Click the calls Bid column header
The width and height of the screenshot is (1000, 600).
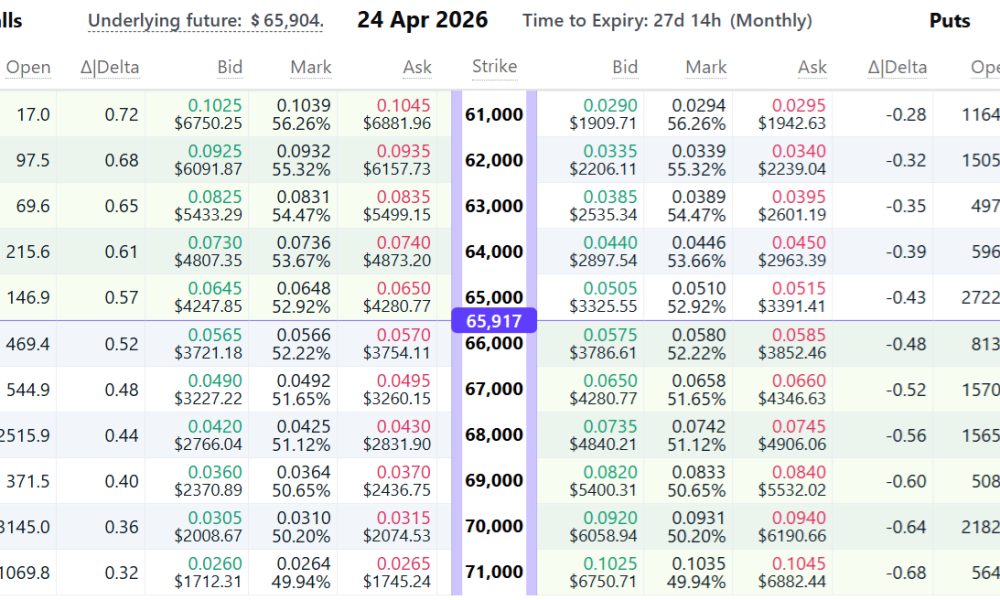coord(230,68)
